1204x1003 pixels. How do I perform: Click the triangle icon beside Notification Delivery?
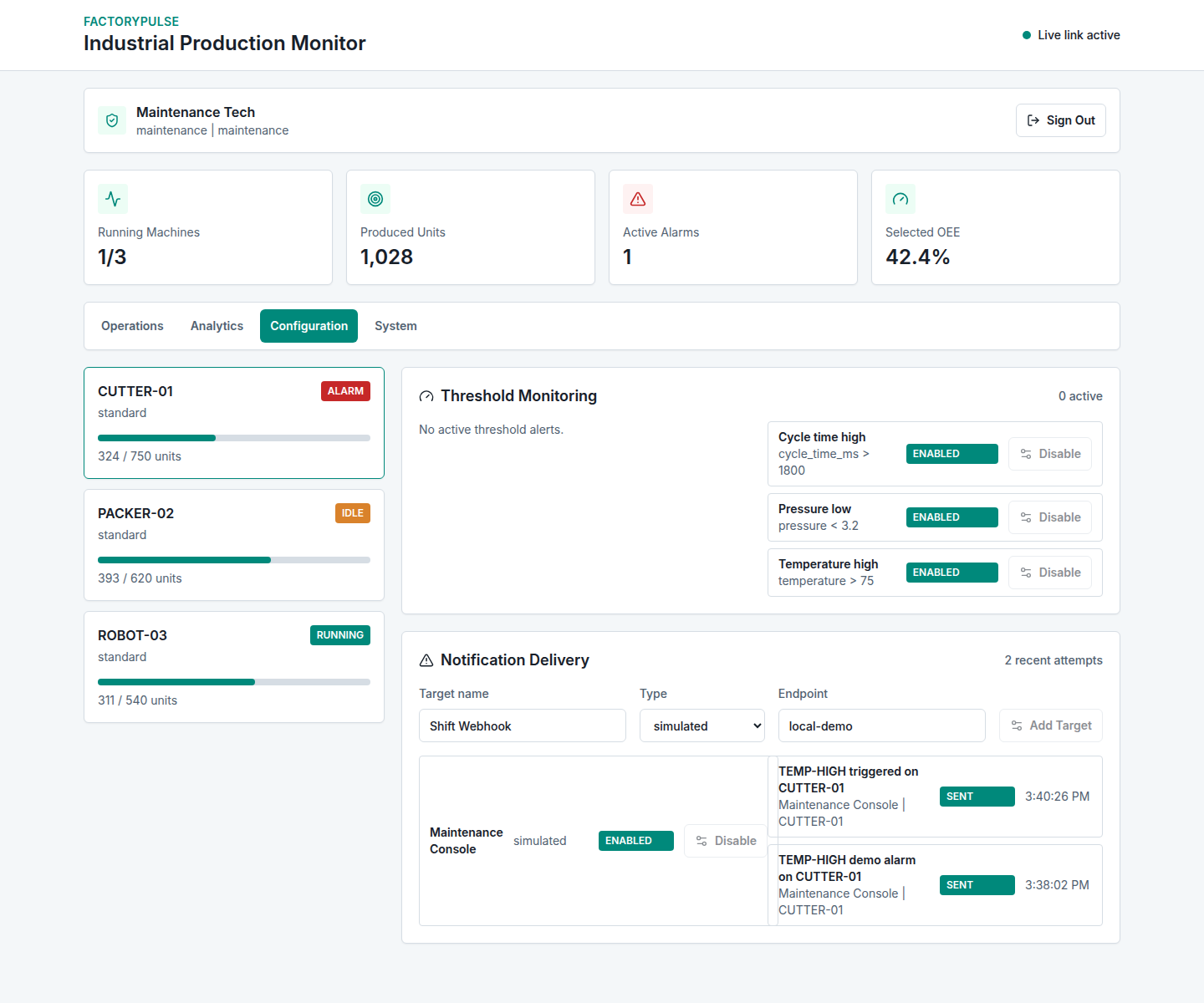[426, 660]
